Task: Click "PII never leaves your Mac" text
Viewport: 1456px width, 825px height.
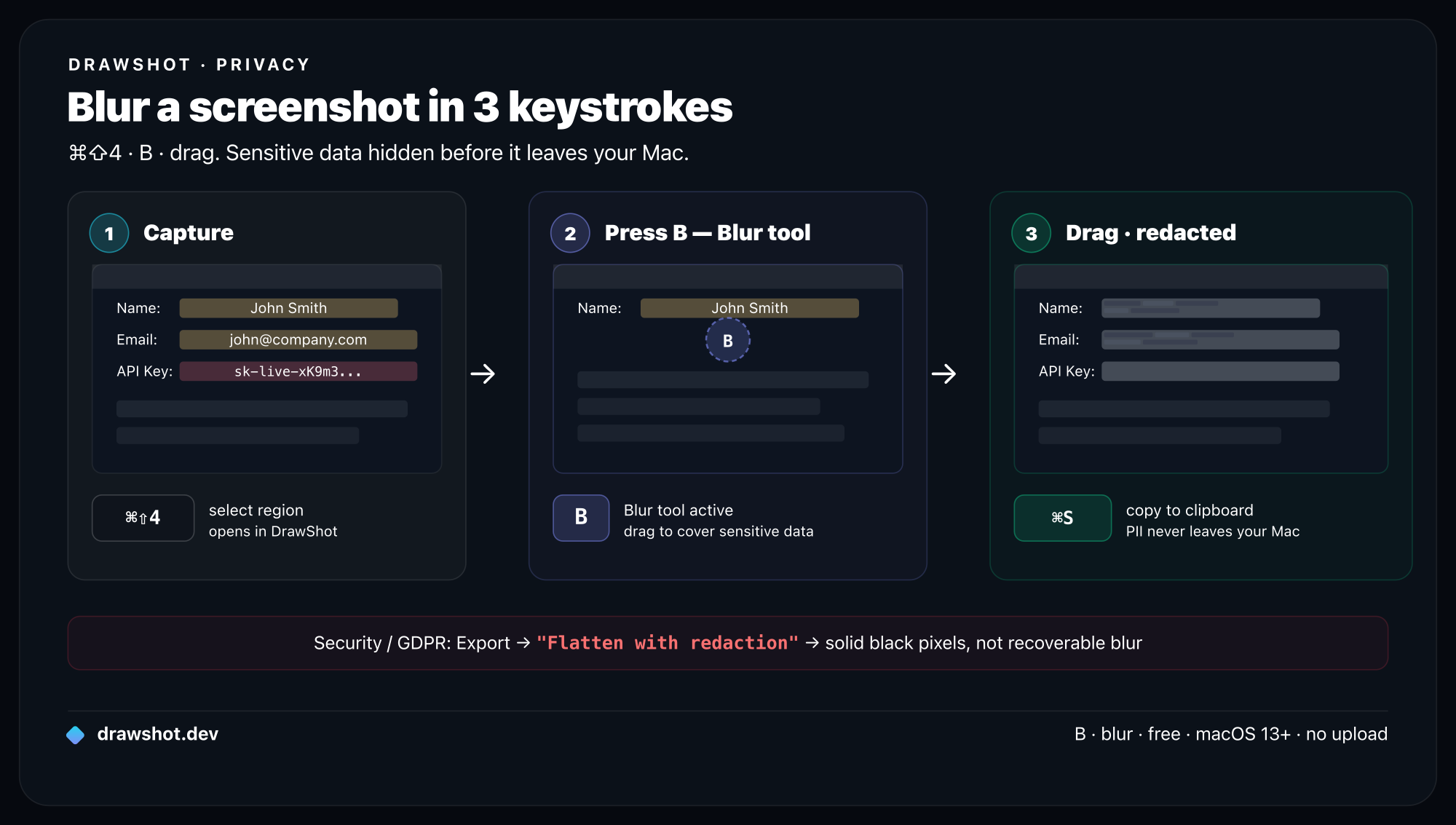Action: coord(1213,532)
